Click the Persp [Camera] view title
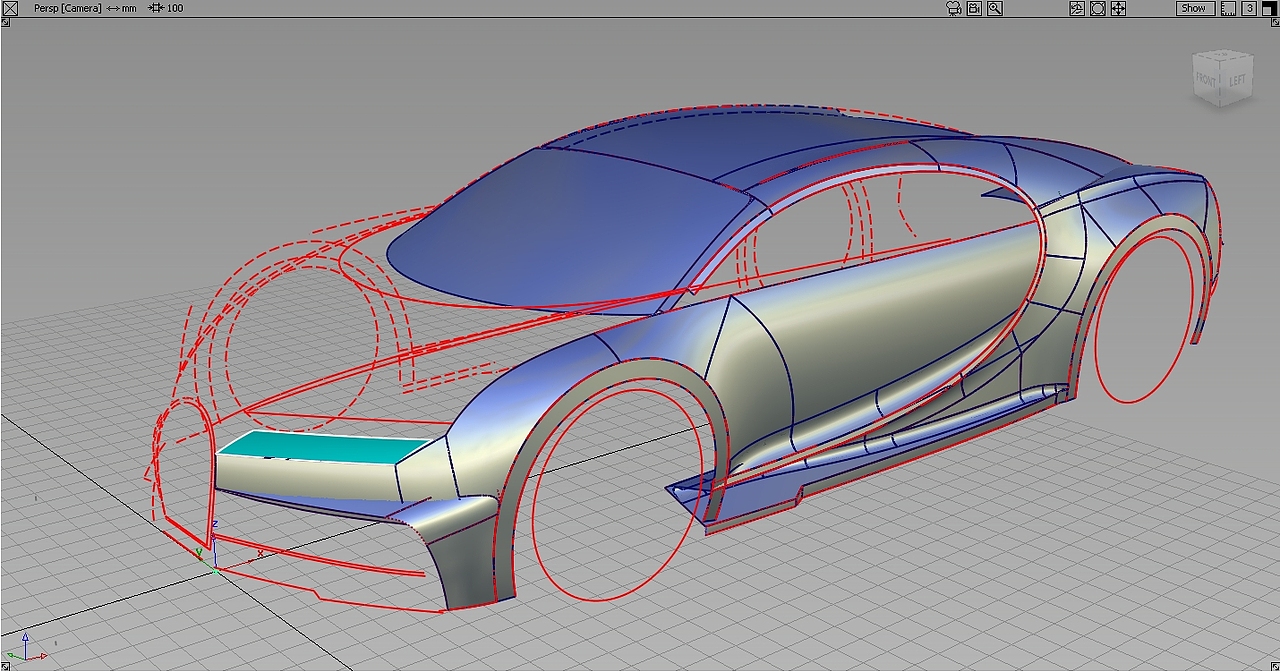Viewport: 1280px width, 672px height. tap(68, 8)
